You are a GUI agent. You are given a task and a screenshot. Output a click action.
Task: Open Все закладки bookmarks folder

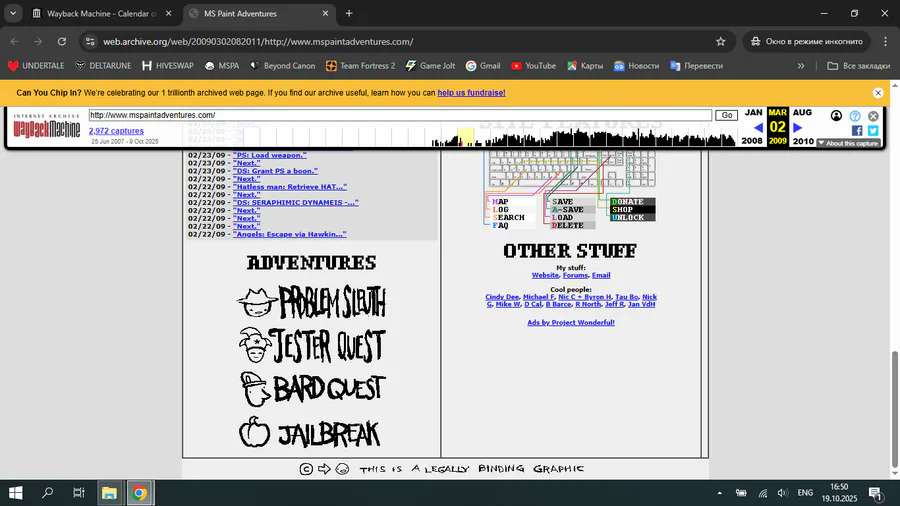(x=858, y=66)
